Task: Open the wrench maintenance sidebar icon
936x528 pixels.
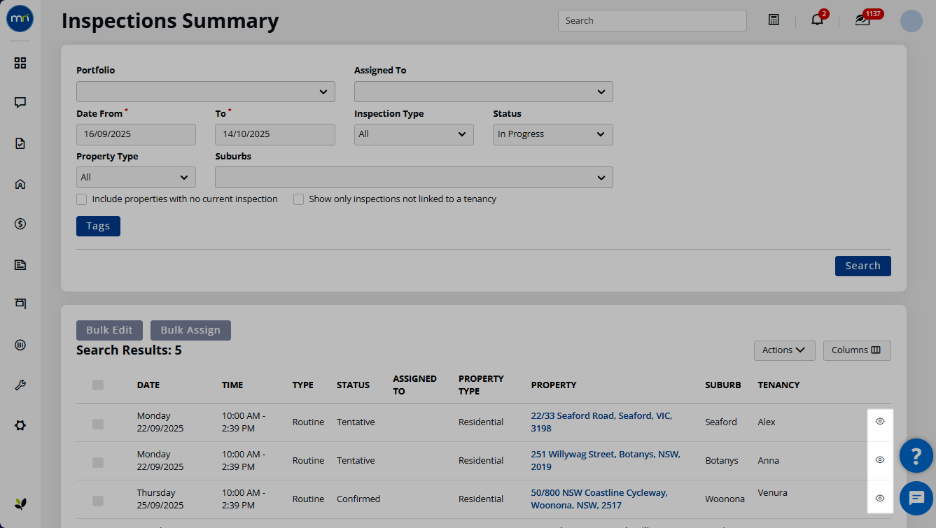Action: pyautogui.click(x=20, y=385)
